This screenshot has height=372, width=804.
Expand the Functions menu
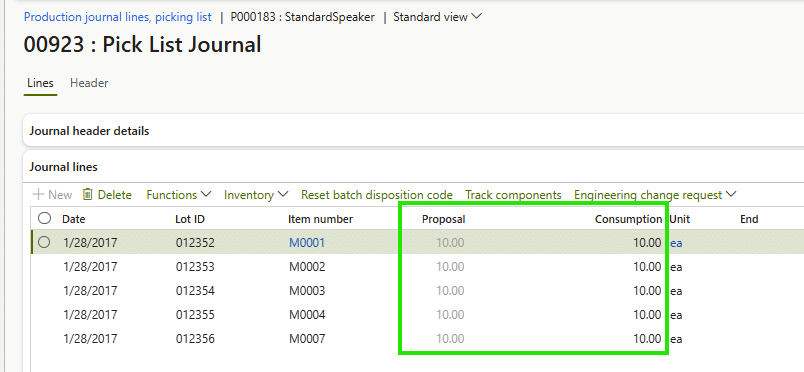178,195
